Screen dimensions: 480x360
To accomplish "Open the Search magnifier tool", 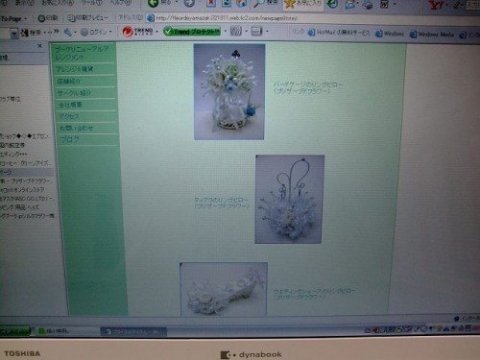I will (x=259, y=3).
